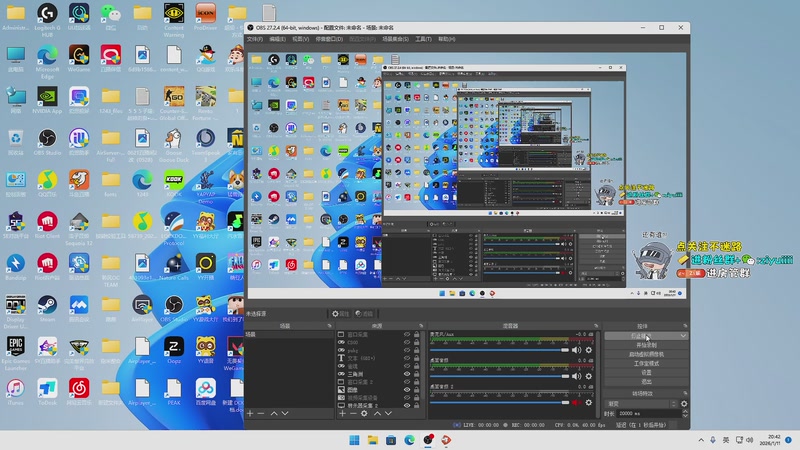Toggle visibility of 视频采集设备 source
Viewport: 800px width, 450px height.
coord(407,397)
